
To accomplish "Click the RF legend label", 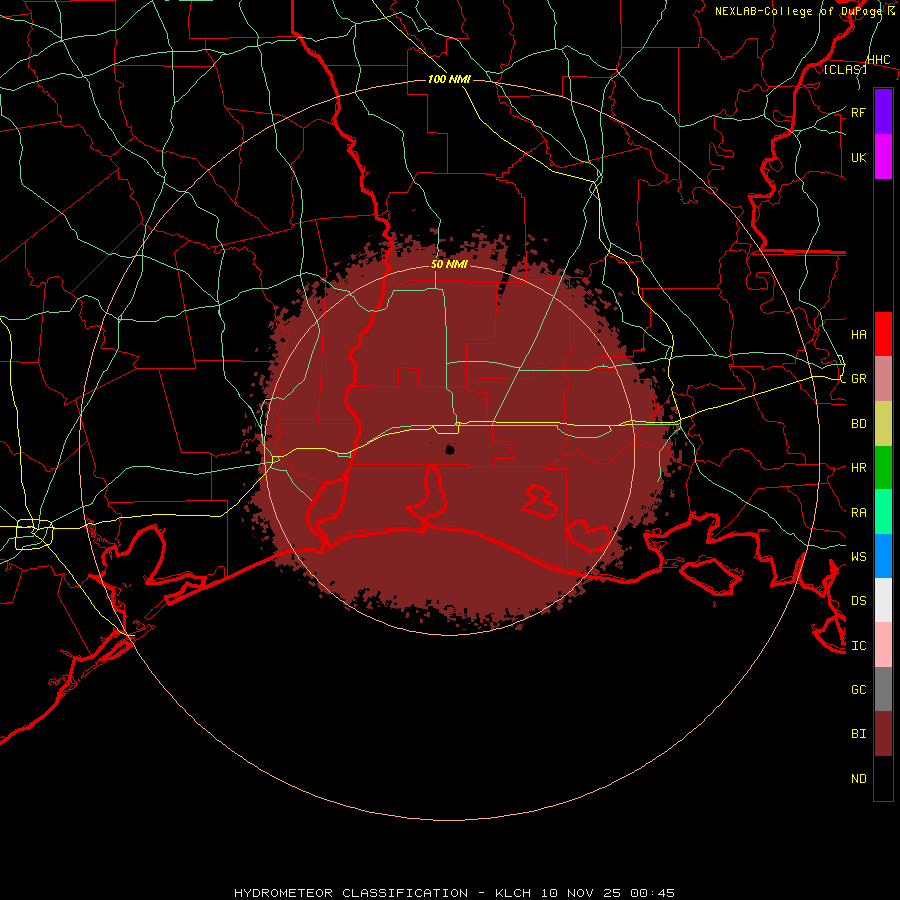I will [859, 112].
